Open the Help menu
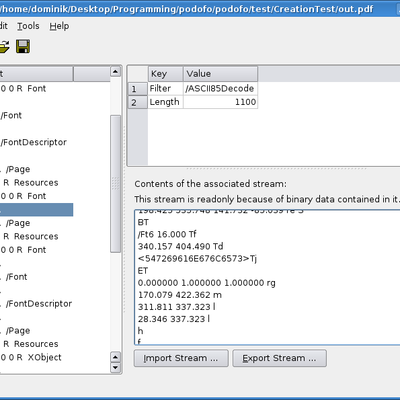Screen dimensions: 400x400 click(x=59, y=26)
